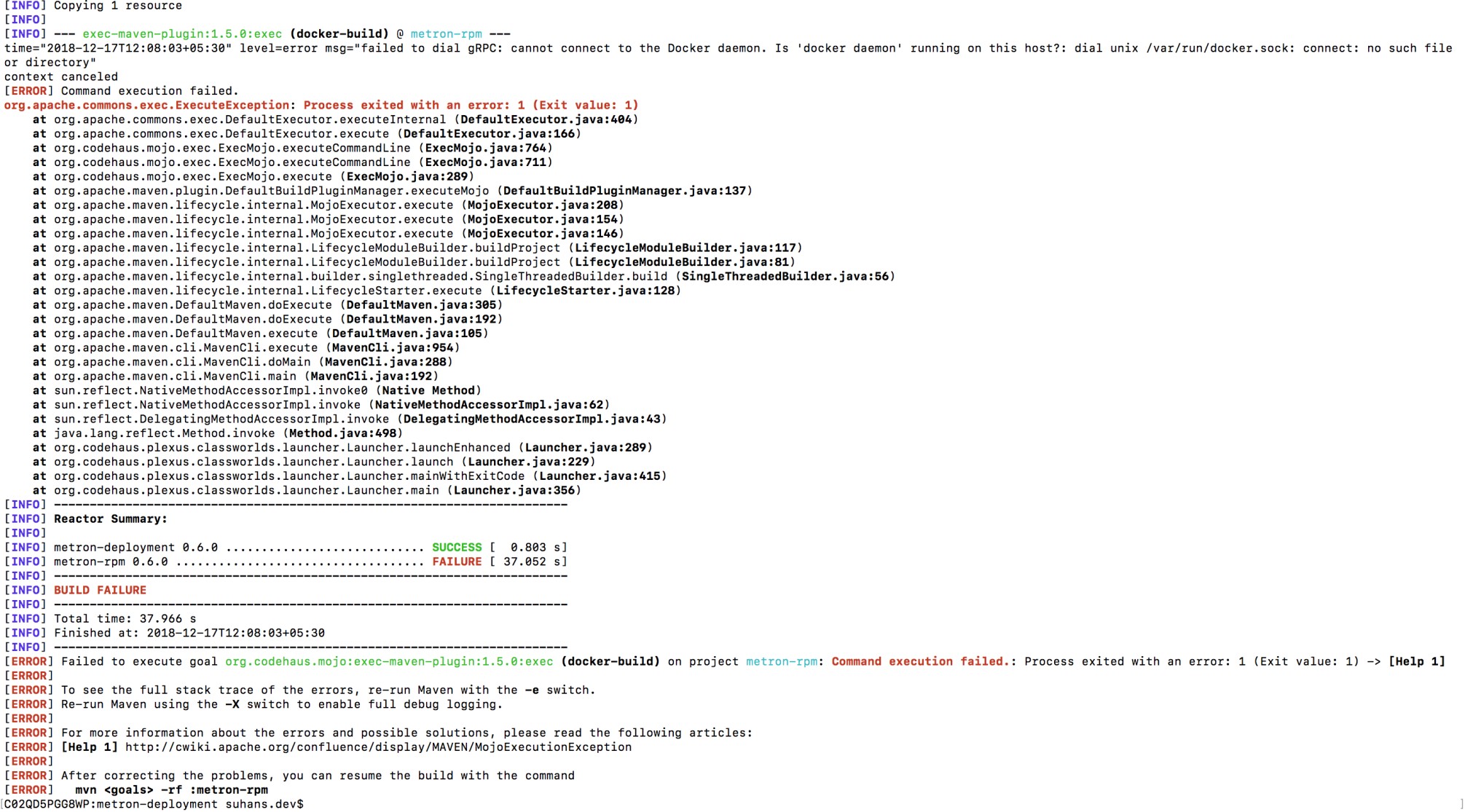This screenshot has width=1465, height=812.
Task: Click the DefaultExecutor.java:404 reference
Action: (546, 119)
